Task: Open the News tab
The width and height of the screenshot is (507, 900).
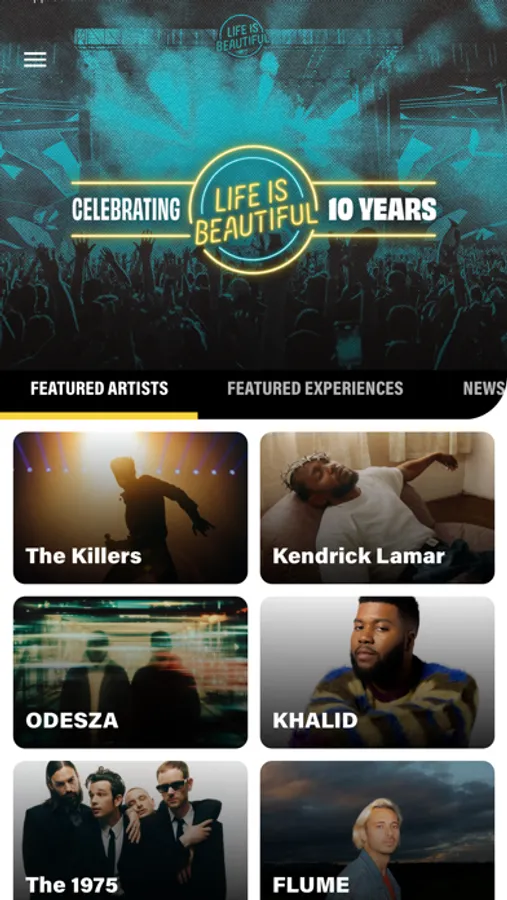Action: 483,389
